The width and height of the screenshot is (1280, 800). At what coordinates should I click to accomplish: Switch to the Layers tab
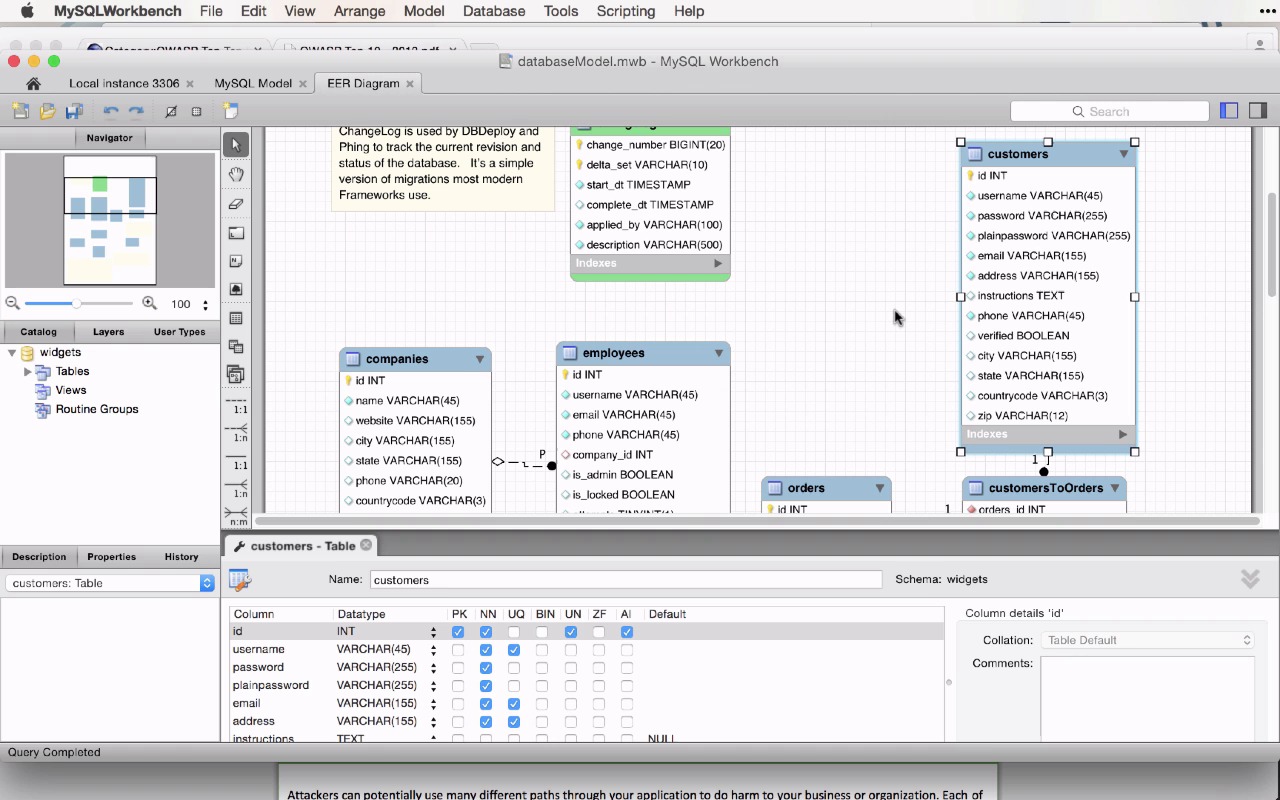click(109, 332)
